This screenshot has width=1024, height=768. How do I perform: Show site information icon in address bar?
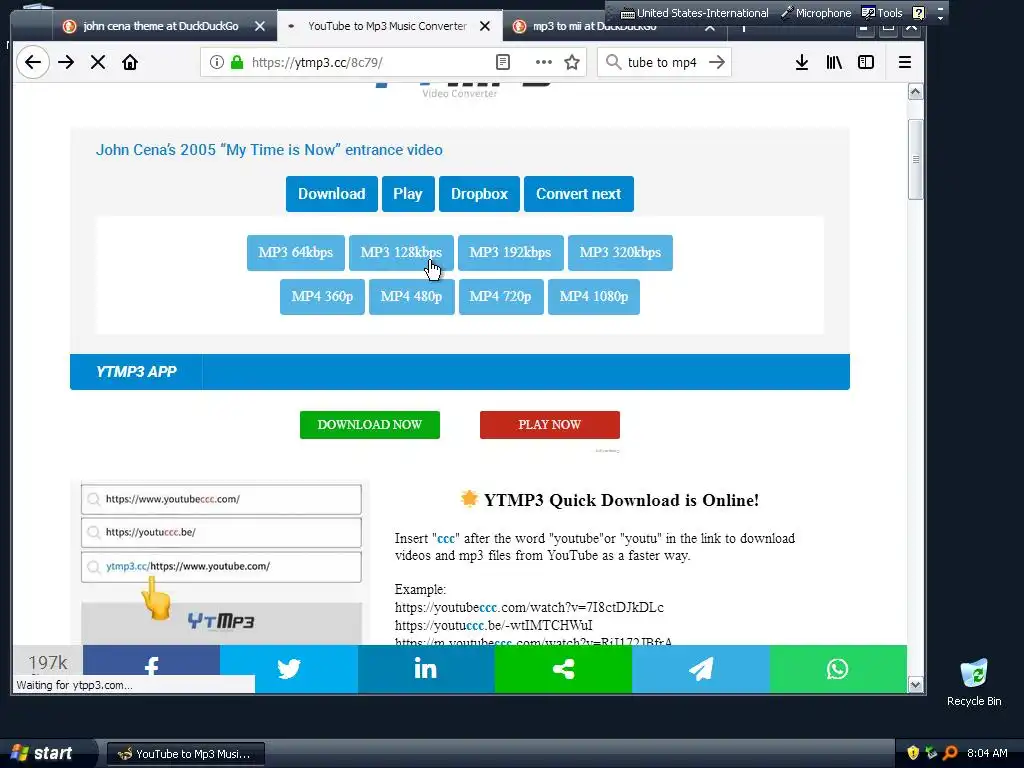[x=217, y=62]
